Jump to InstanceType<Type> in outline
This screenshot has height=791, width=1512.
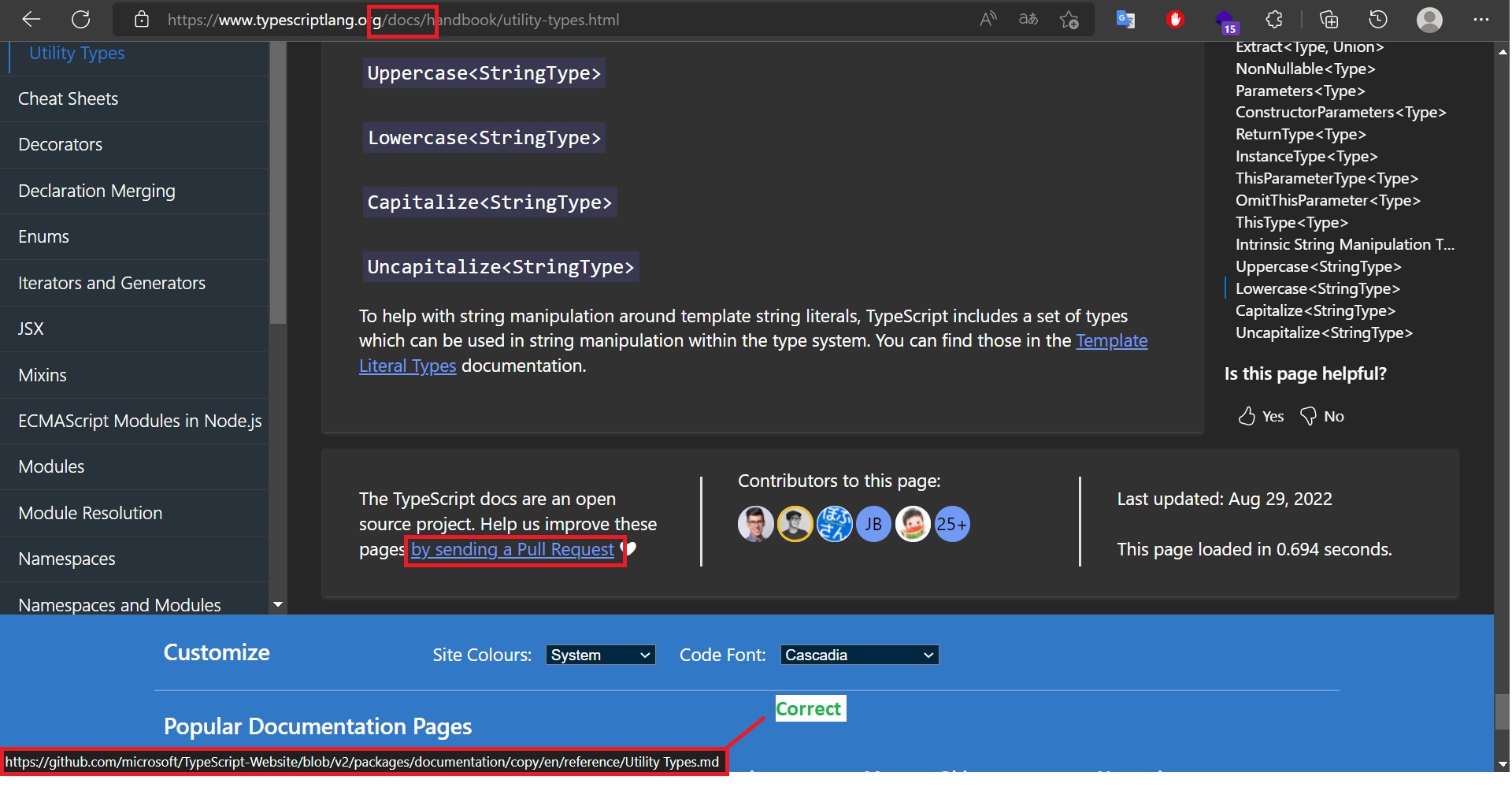[1306, 156]
